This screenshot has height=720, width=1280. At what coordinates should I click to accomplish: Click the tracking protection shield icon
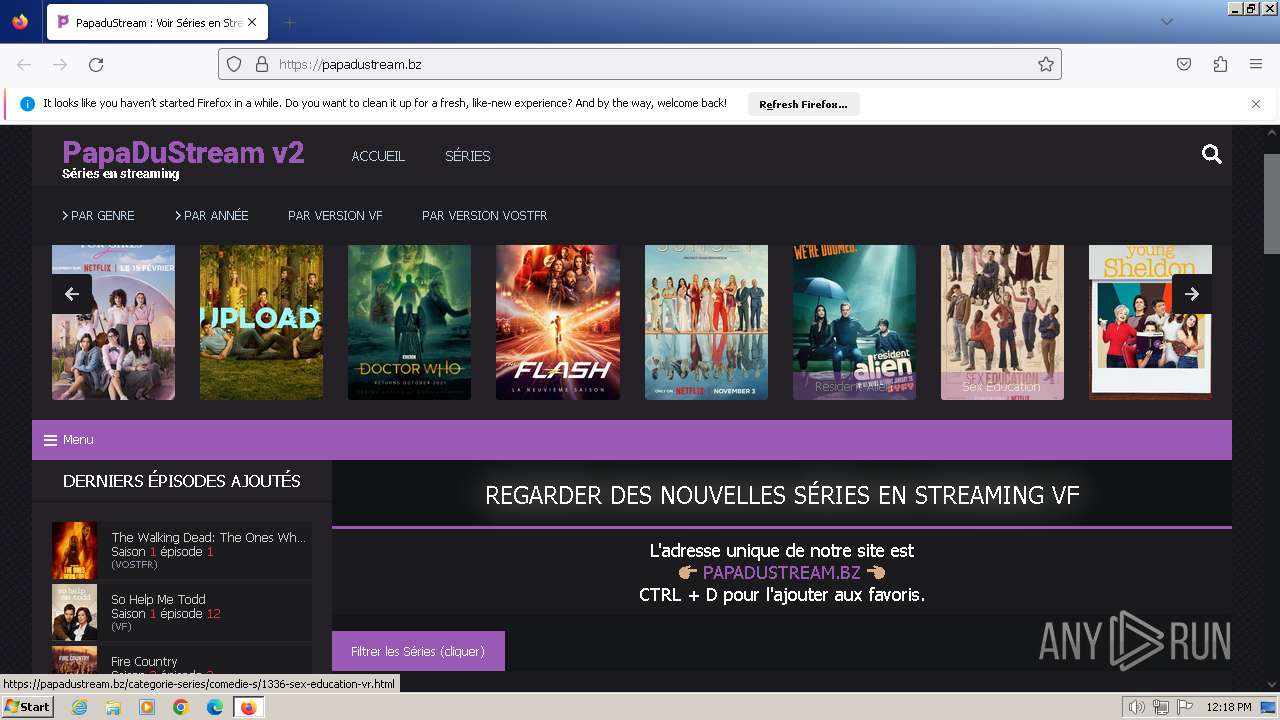coord(234,64)
